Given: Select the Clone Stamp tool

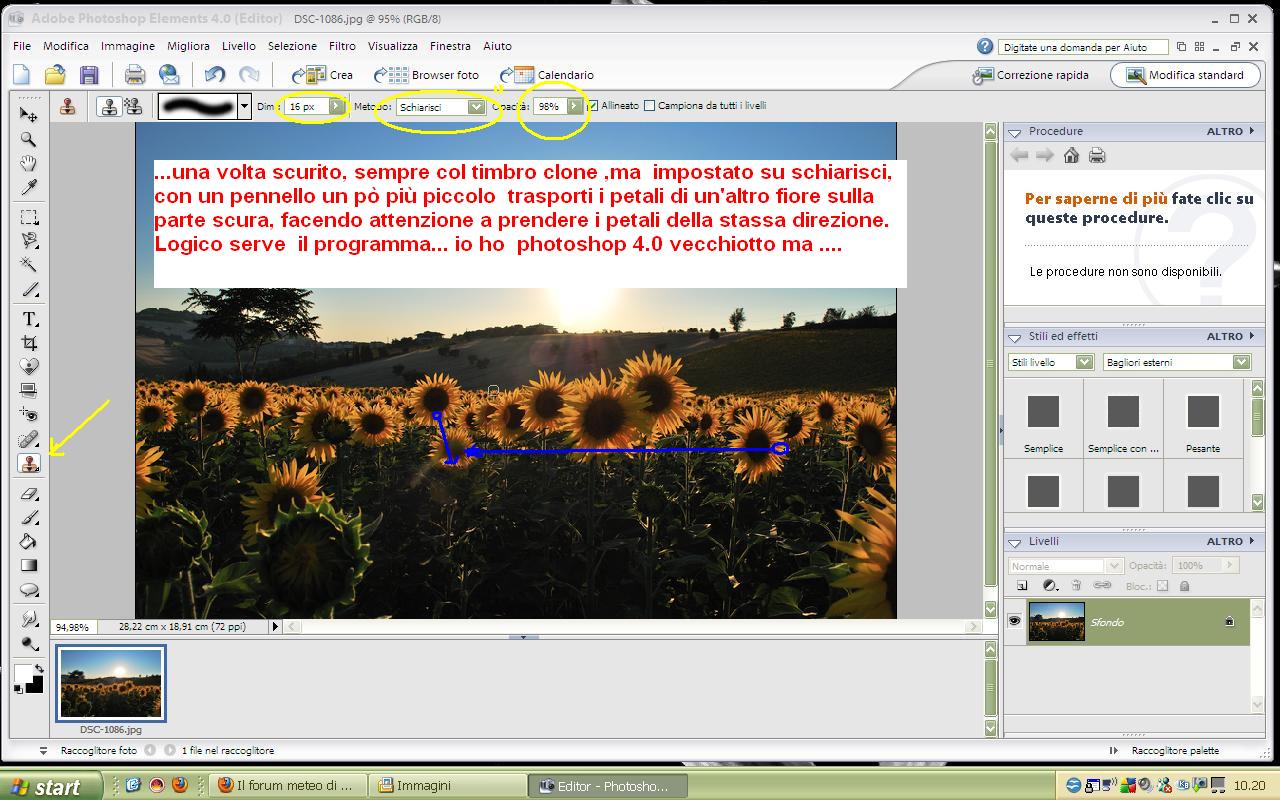Looking at the screenshot, I should pos(30,464).
